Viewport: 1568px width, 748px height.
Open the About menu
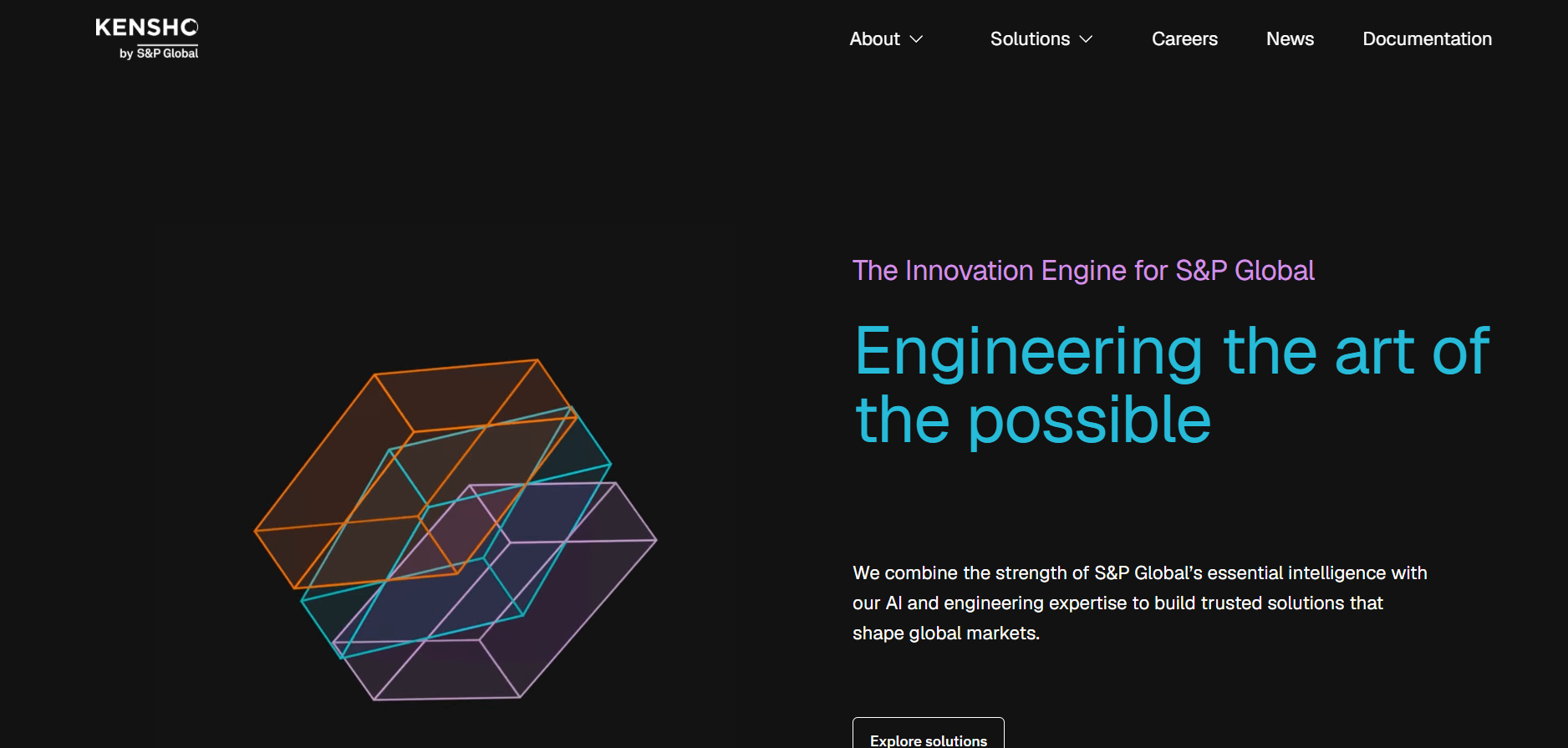point(874,39)
